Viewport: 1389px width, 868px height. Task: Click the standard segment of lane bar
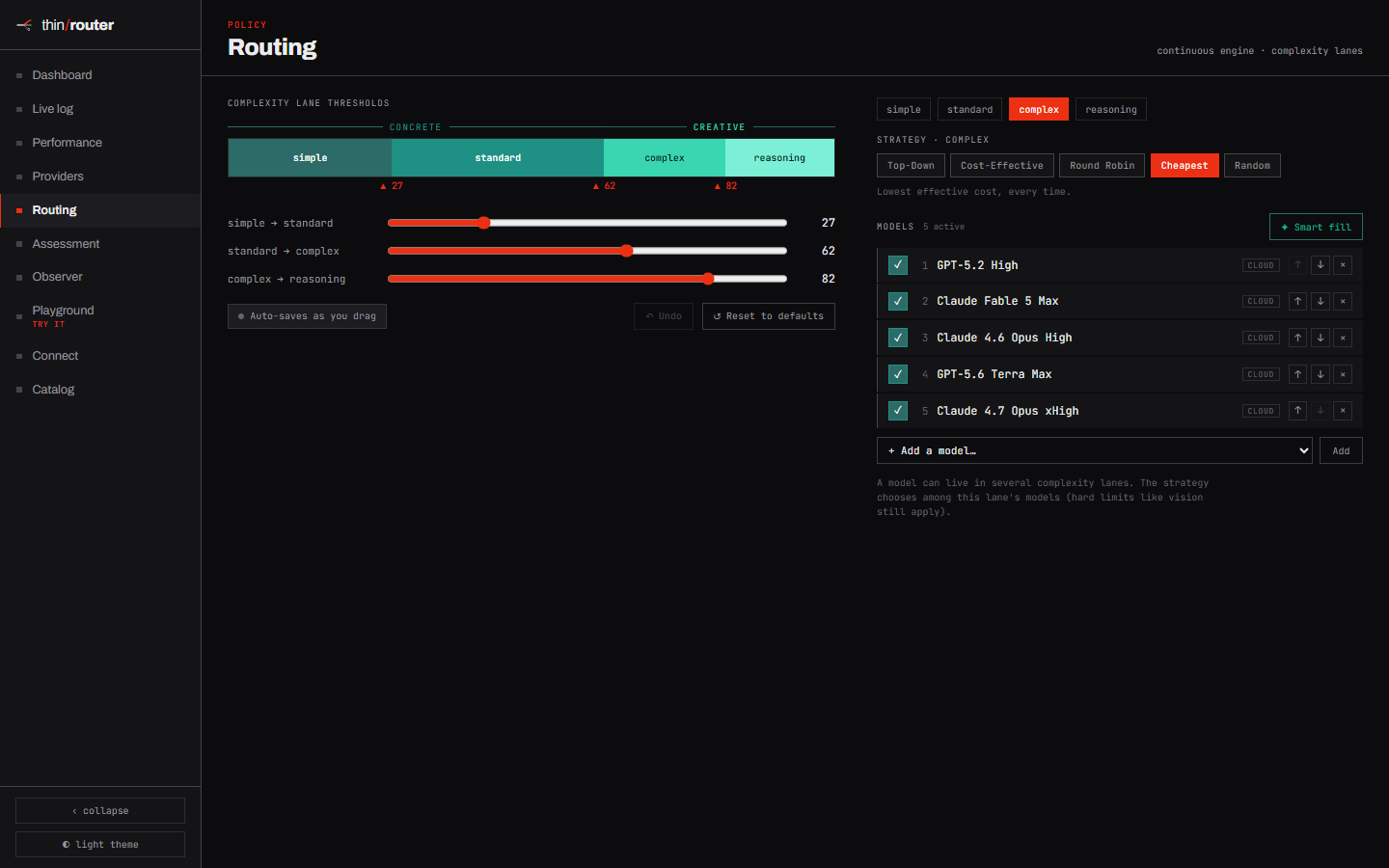click(498, 158)
